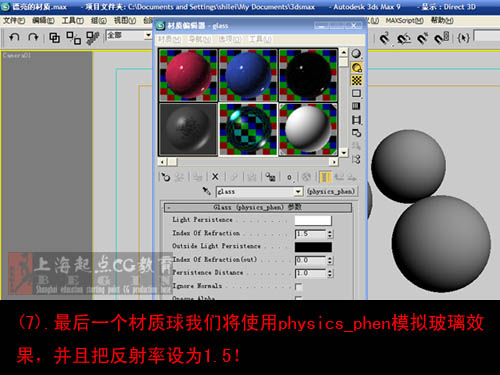This screenshot has width=500, height=375.
Task: Select the red material sample sphere
Action: (188, 75)
